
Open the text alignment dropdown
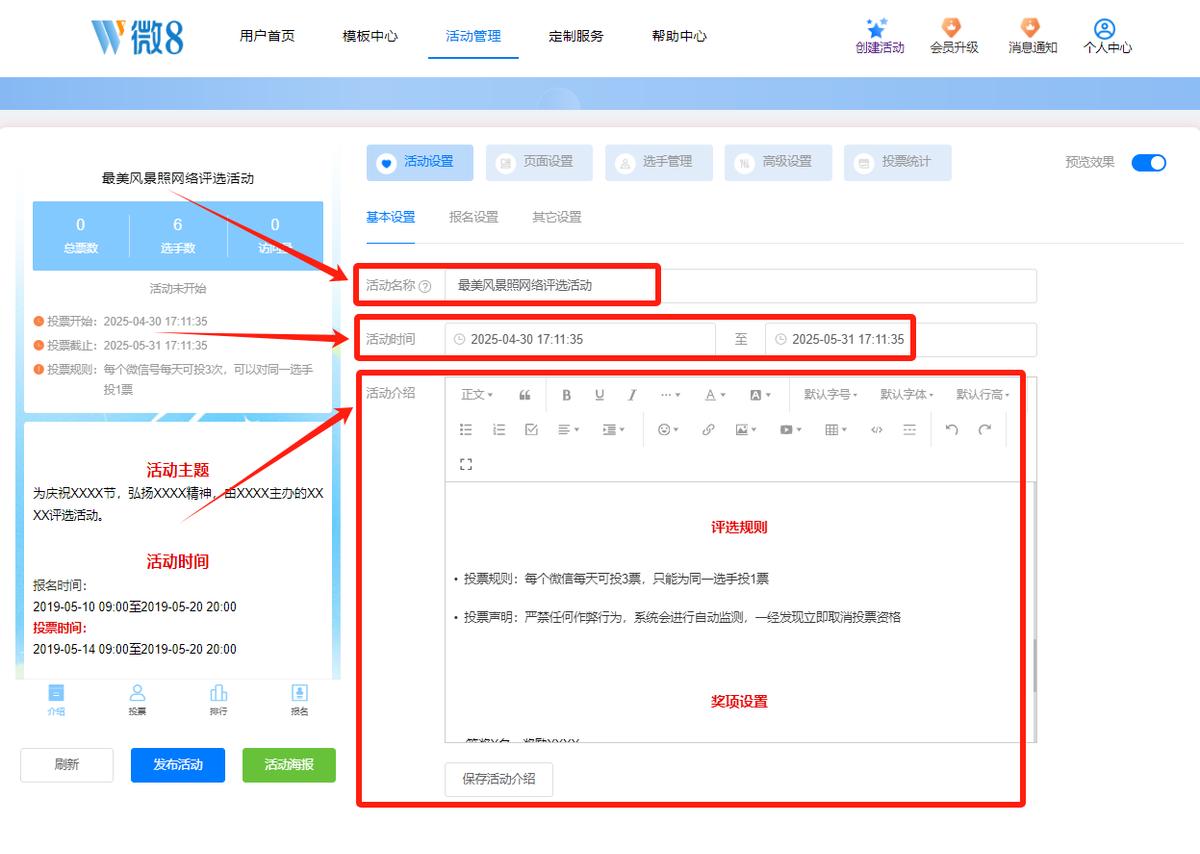click(570, 429)
